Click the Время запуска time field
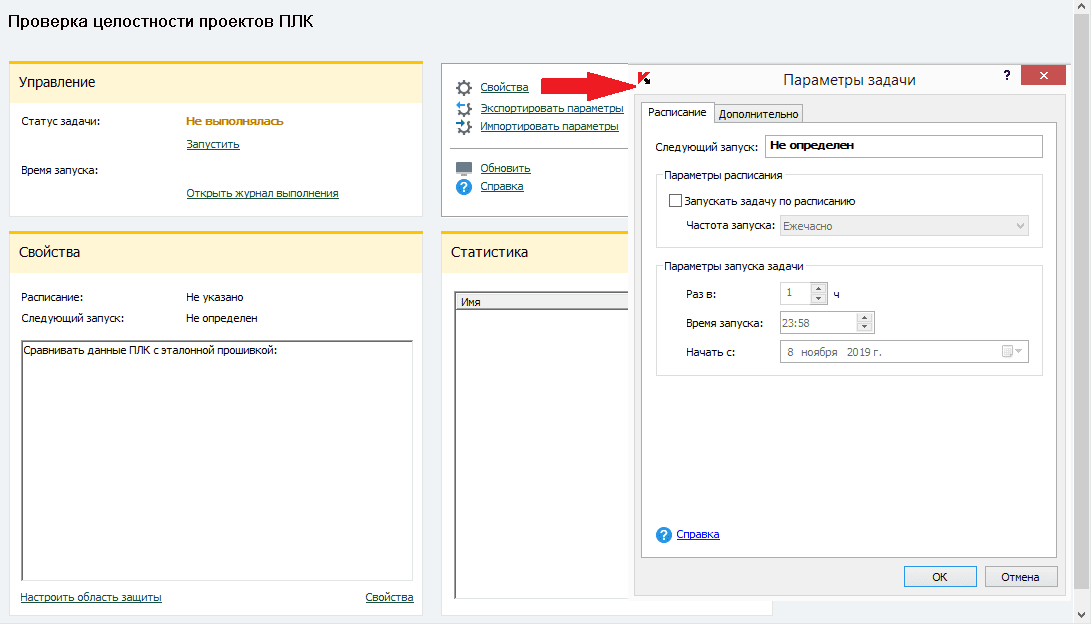The image size is (1091, 625). (818, 323)
